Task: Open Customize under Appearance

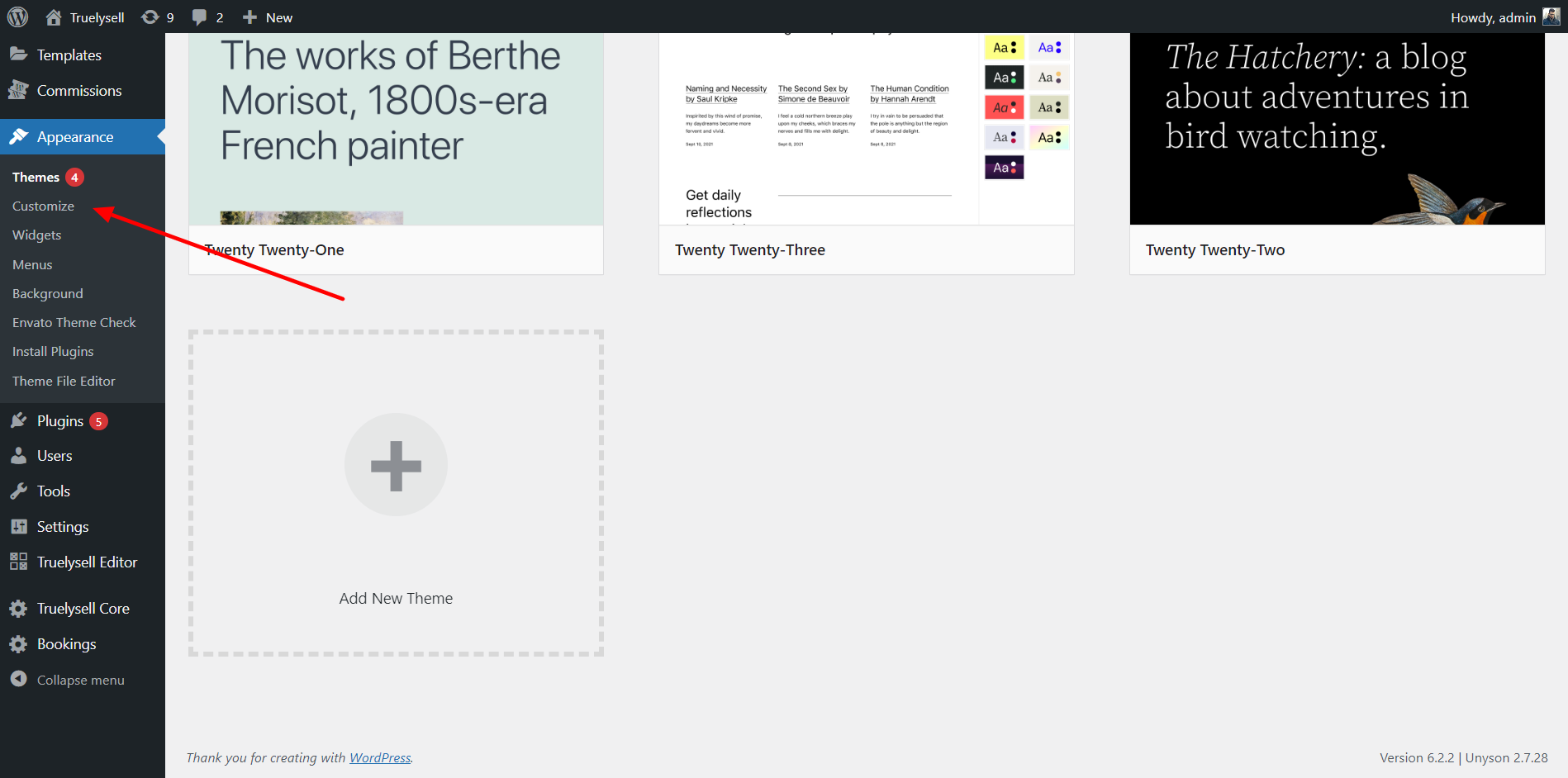Action: (43, 206)
